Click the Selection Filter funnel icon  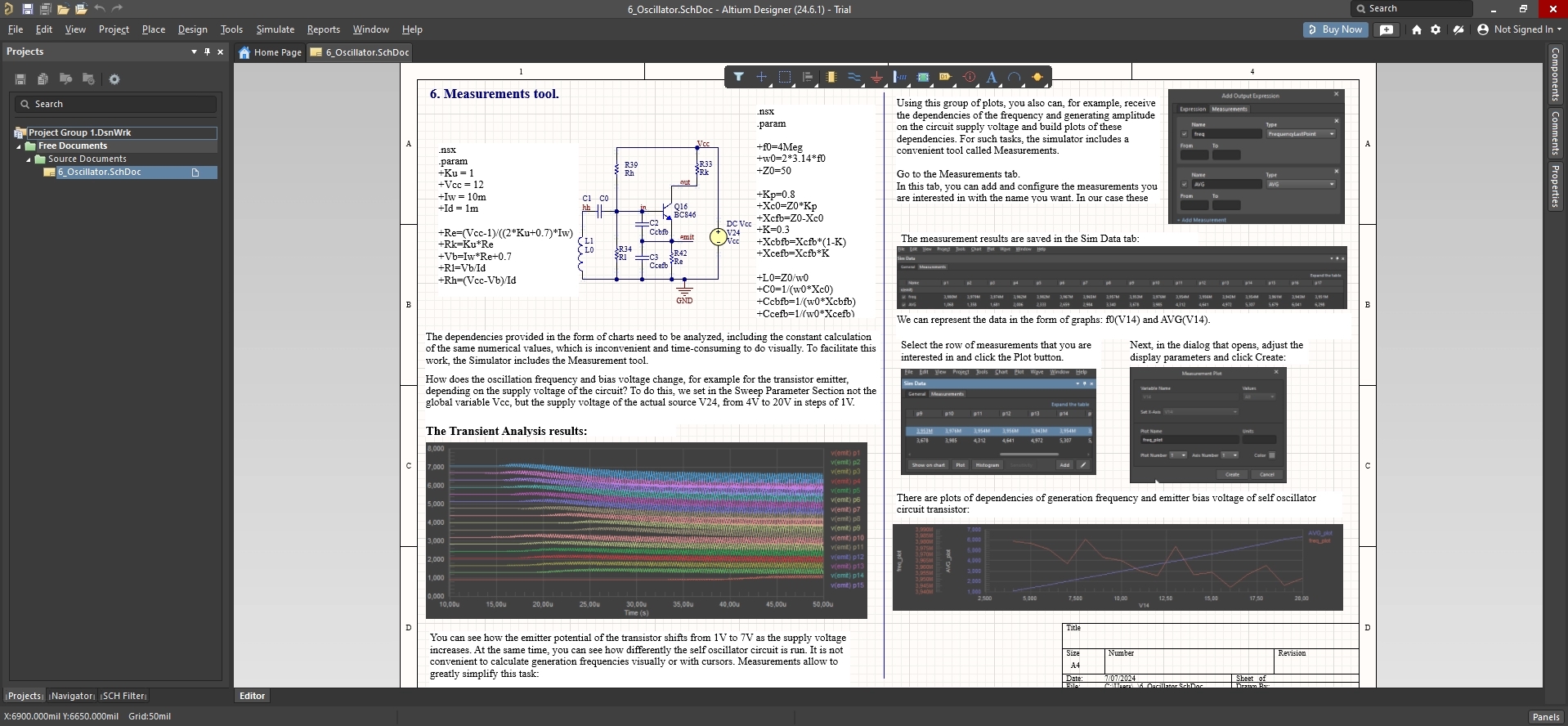738,77
